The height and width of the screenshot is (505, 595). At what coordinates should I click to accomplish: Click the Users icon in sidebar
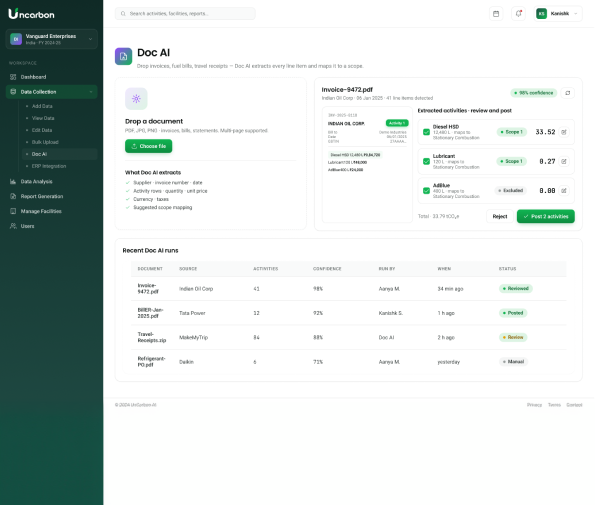point(13,226)
